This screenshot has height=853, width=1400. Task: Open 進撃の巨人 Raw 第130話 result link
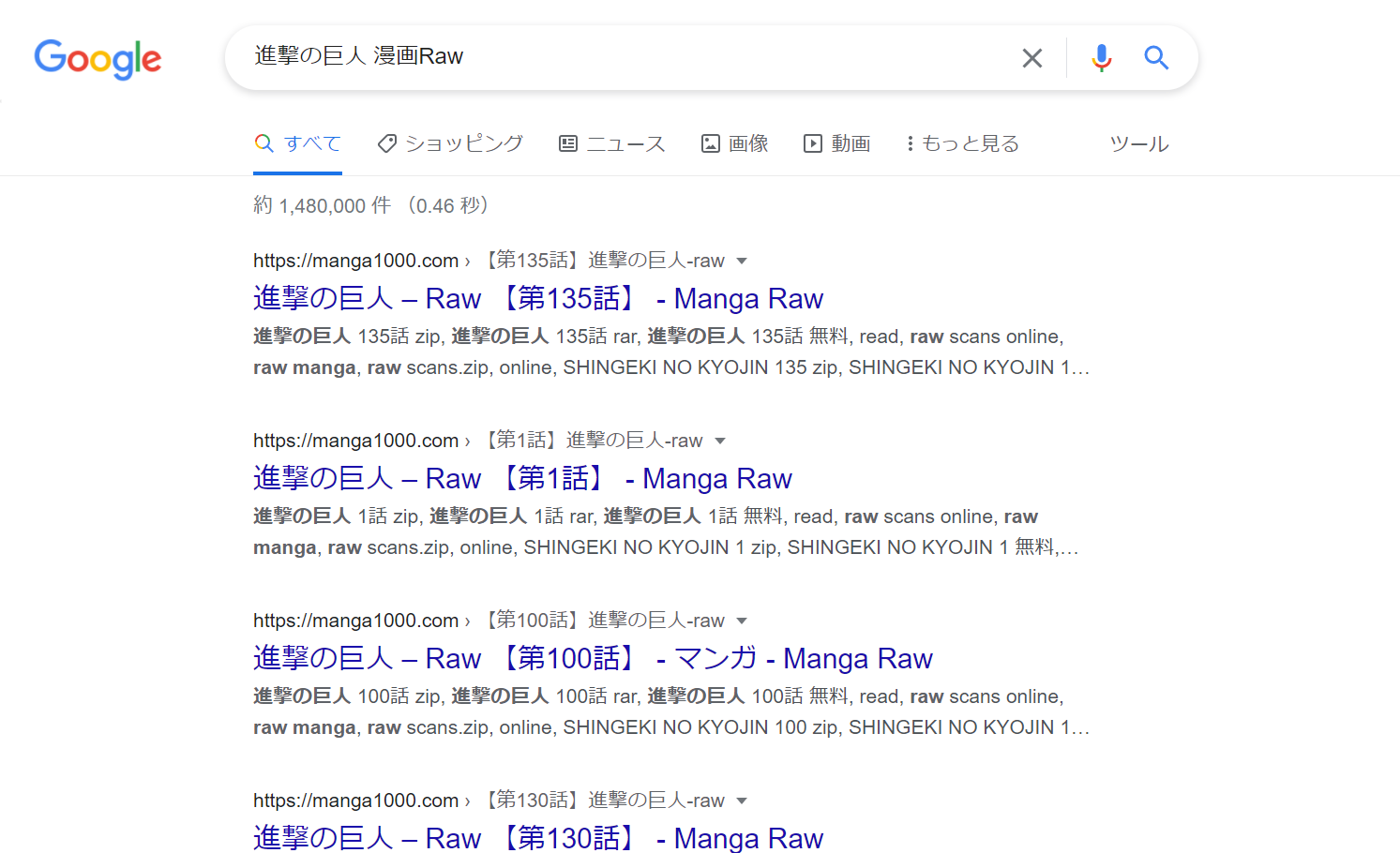click(x=538, y=837)
